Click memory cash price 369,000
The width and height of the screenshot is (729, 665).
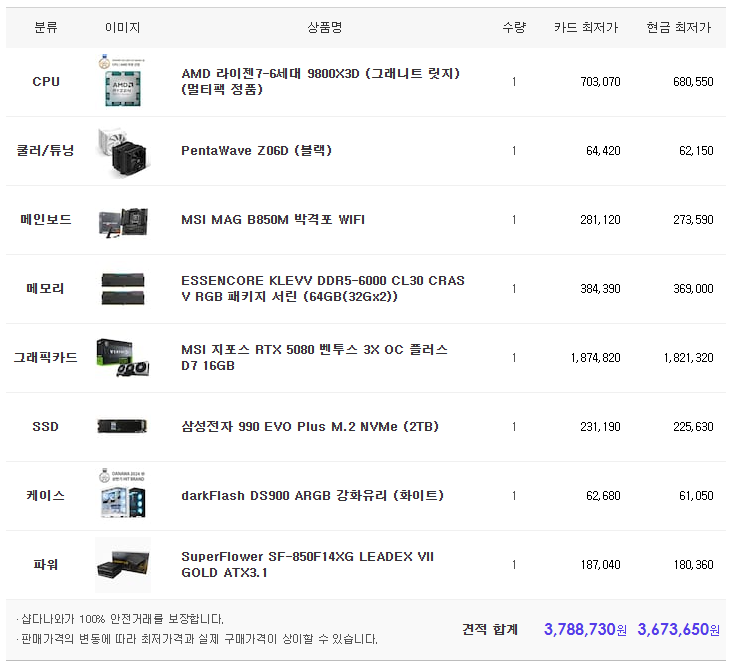click(x=693, y=289)
